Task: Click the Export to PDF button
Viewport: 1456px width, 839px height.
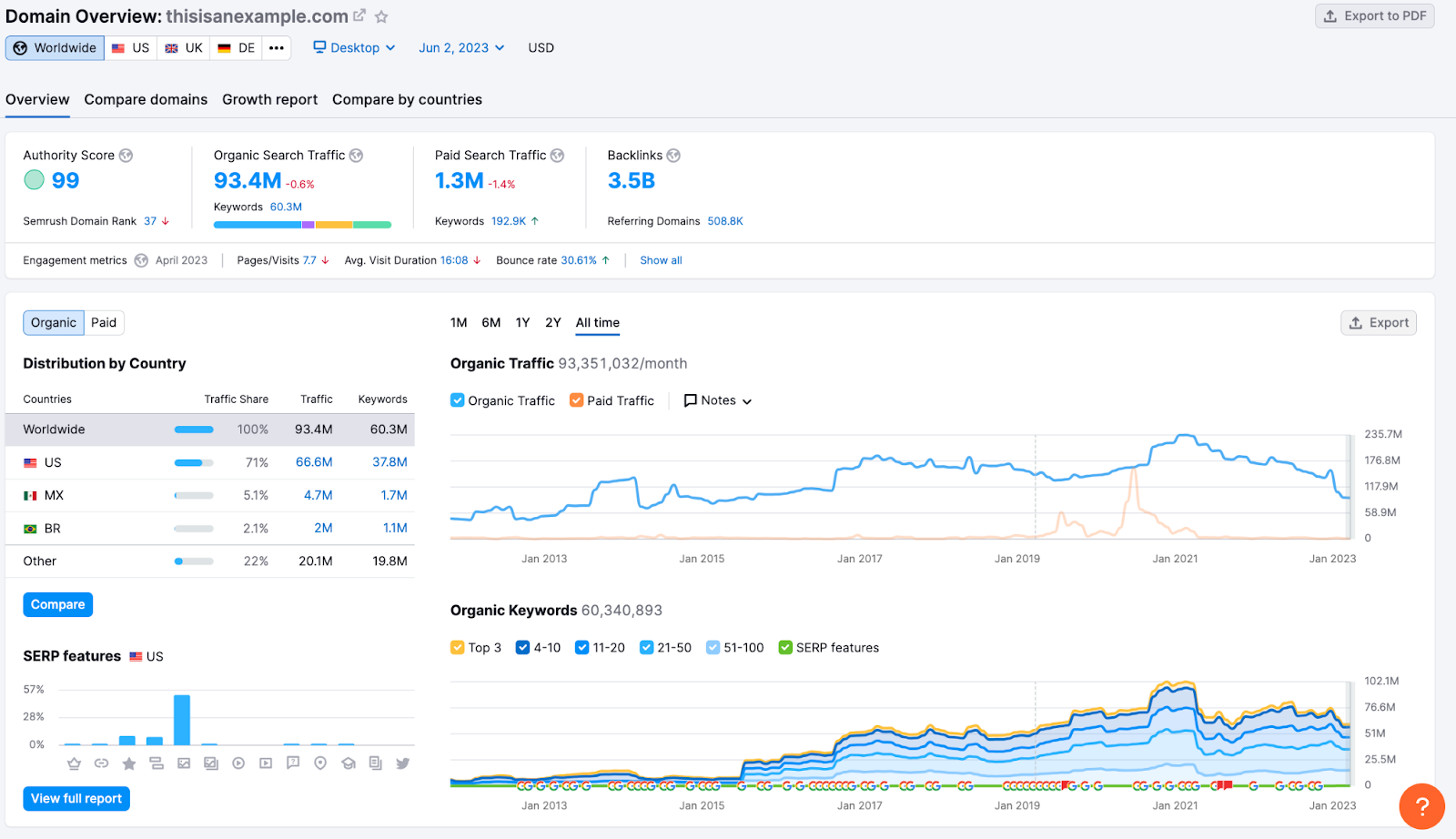Action: tap(1374, 16)
